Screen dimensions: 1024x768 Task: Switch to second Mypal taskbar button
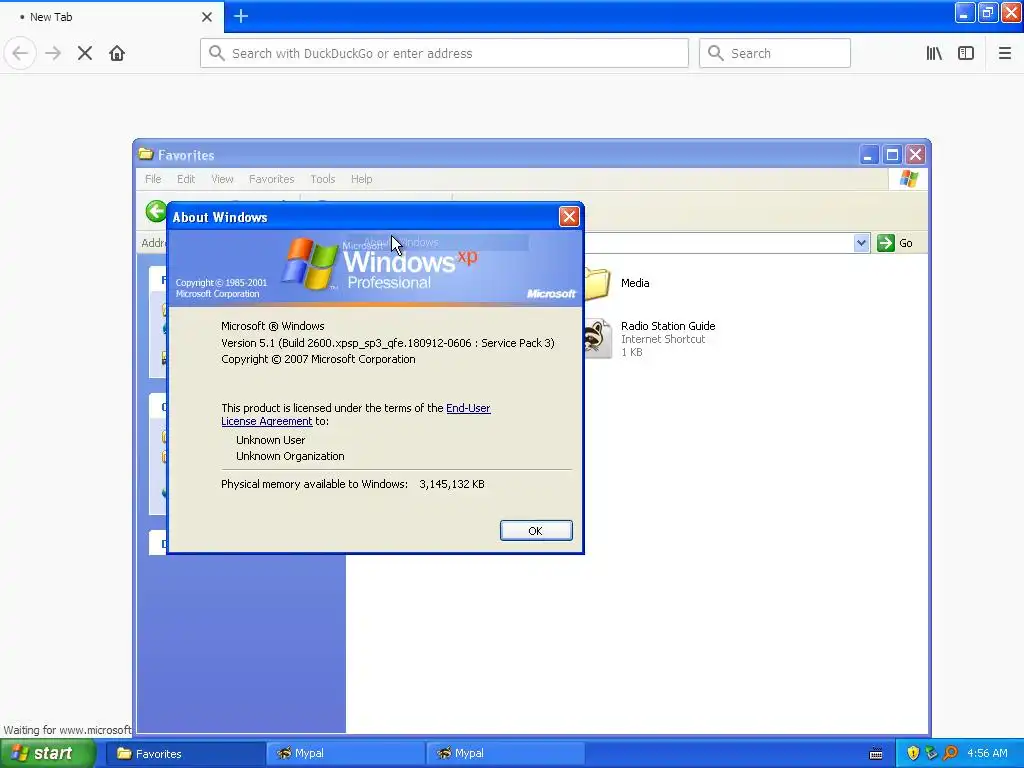click(x=505, y=754)
